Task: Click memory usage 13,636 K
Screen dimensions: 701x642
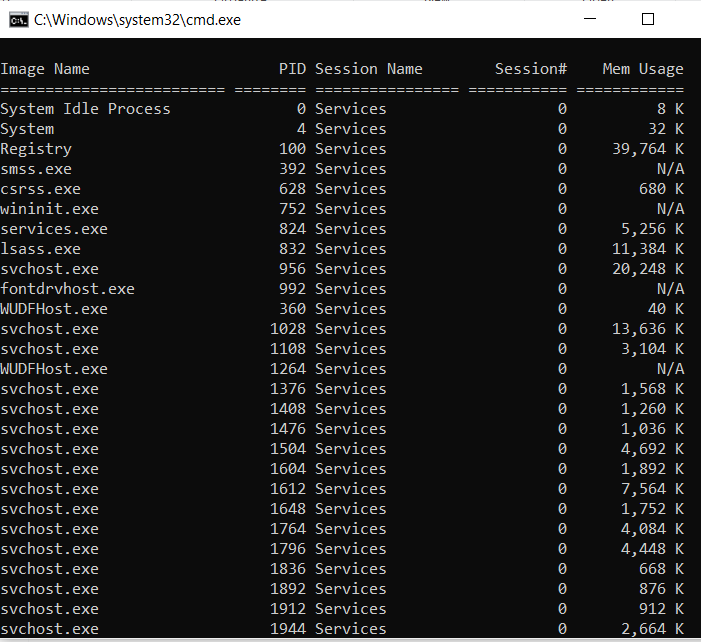Action: point(648,329)
